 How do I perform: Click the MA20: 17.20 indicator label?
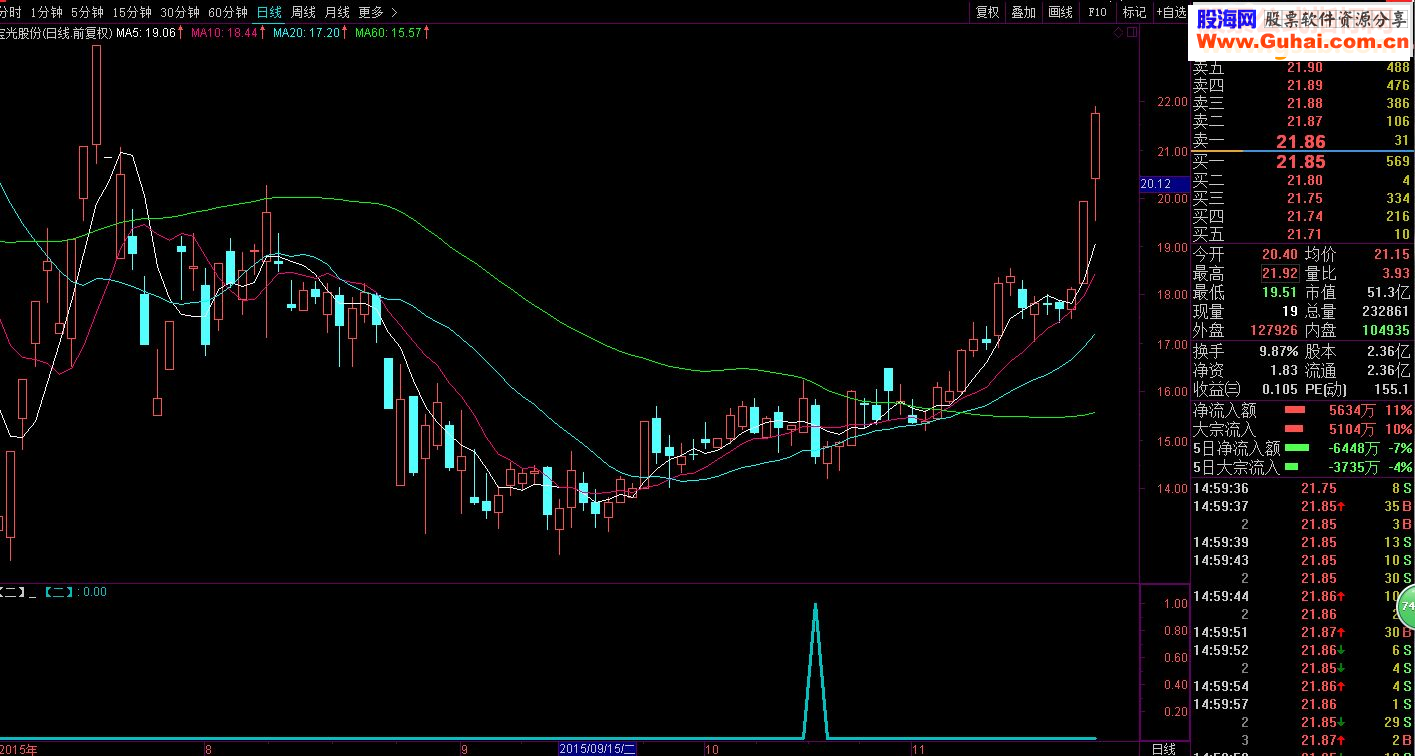click(x=310, y=33)
